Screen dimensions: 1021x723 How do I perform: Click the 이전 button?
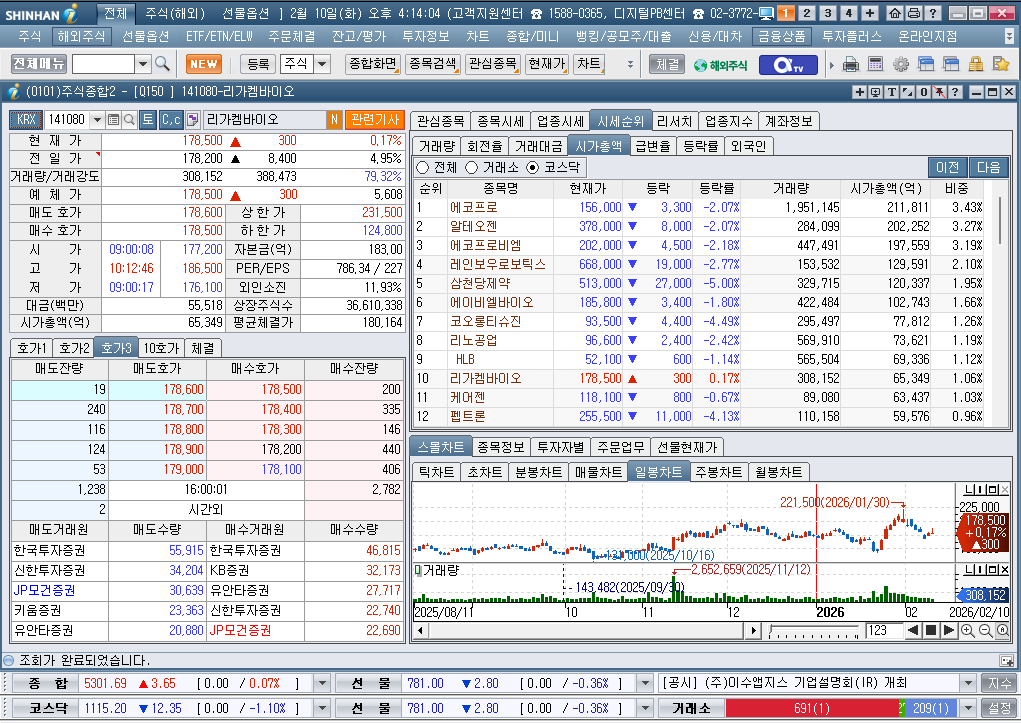(x=947, y=167)
